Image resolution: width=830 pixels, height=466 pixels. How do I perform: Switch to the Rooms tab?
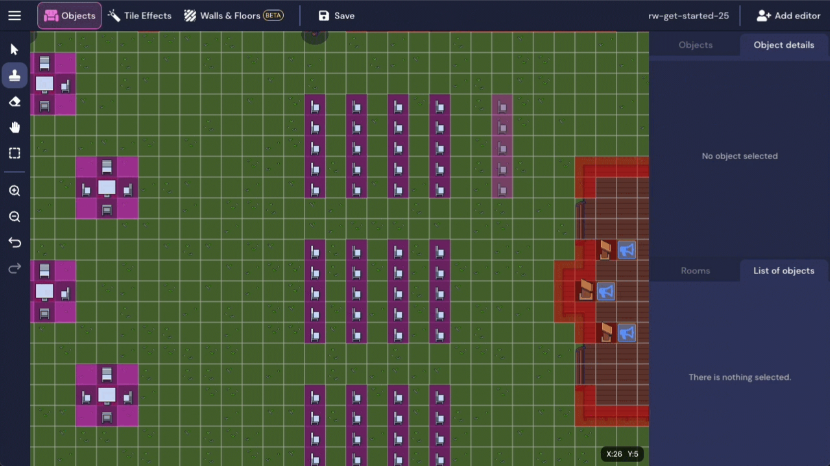click(695, 271)
